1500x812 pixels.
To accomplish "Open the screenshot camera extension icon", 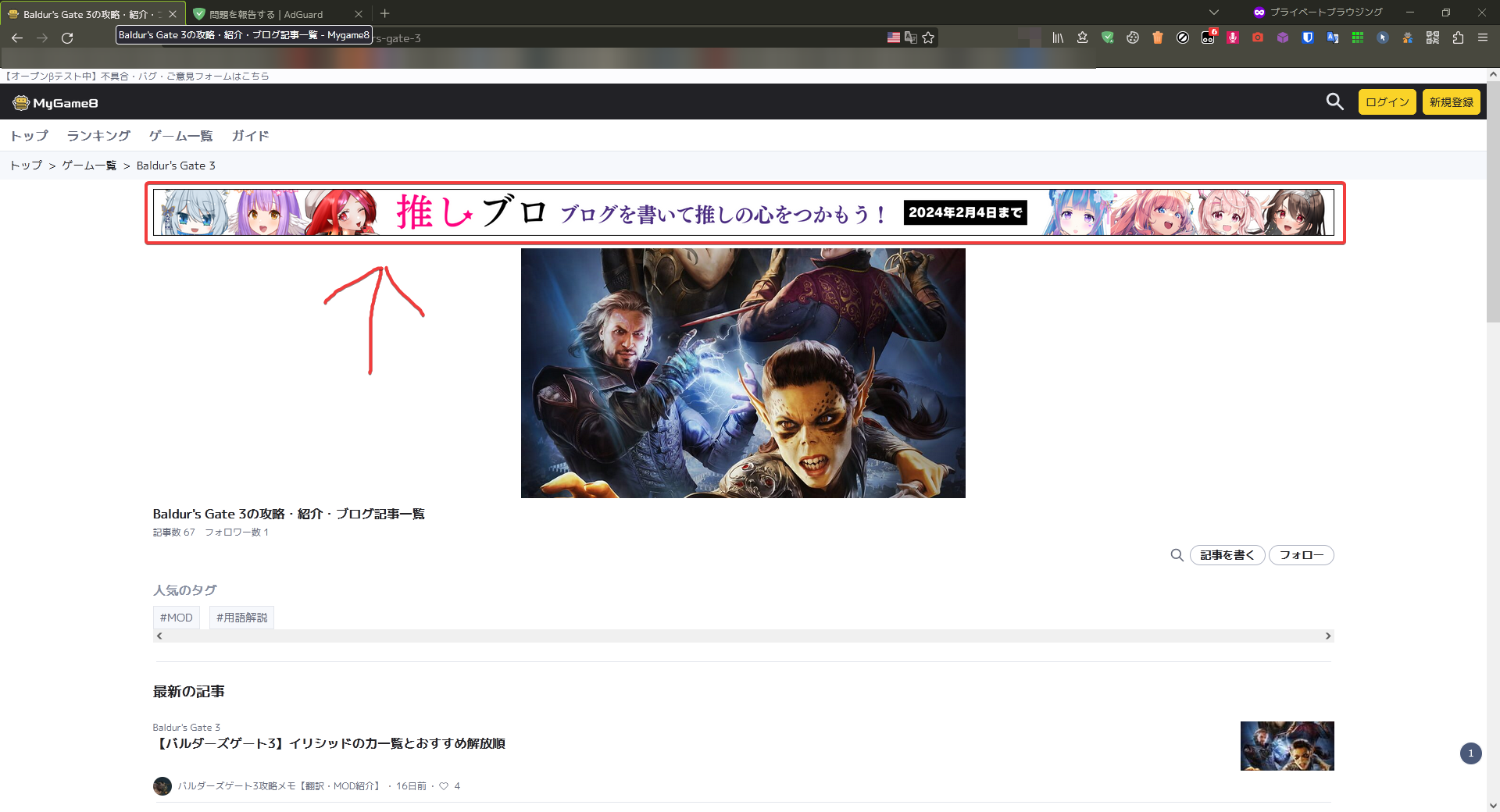I will (x=1258, y=37).
